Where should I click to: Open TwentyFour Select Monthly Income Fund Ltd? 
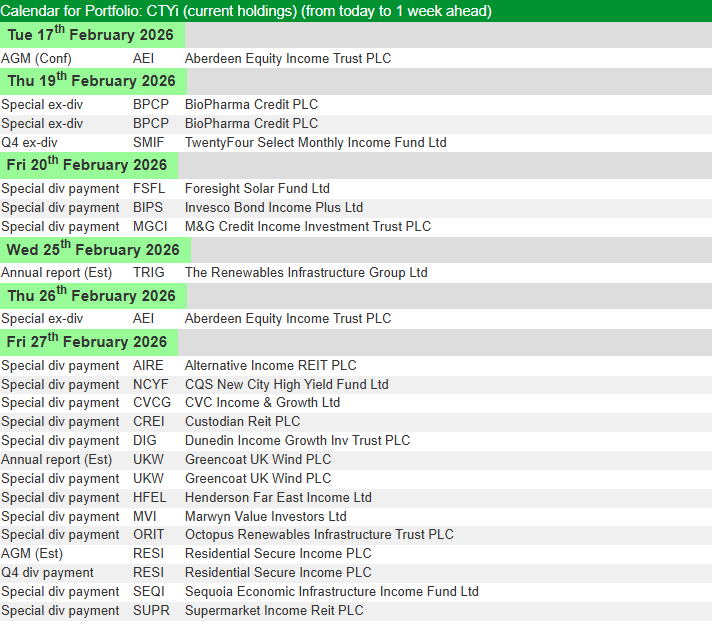click(315, 143)
